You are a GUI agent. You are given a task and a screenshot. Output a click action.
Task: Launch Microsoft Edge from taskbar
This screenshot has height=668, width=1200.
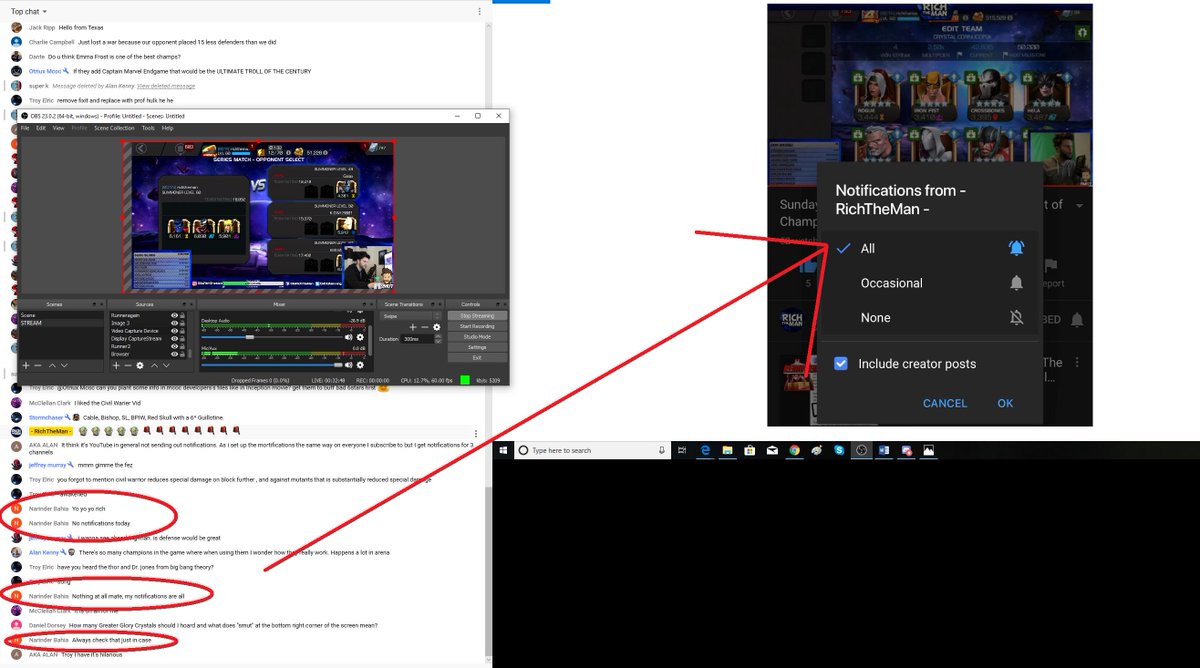pos(705,451)
